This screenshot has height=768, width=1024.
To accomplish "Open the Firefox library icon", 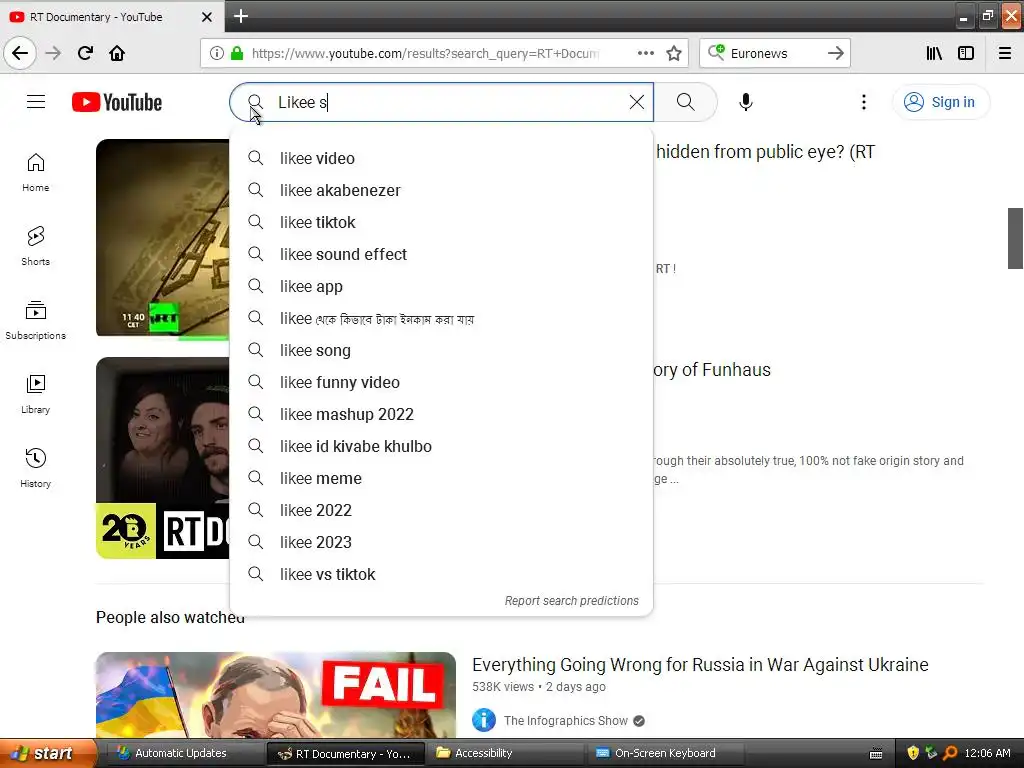I will pos(934,53).
